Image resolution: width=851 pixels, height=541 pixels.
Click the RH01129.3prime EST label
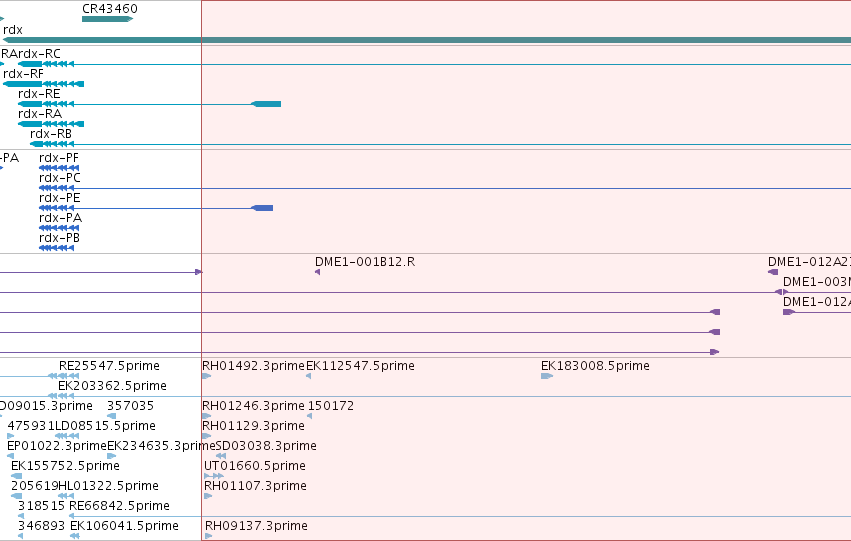point(253,427)
